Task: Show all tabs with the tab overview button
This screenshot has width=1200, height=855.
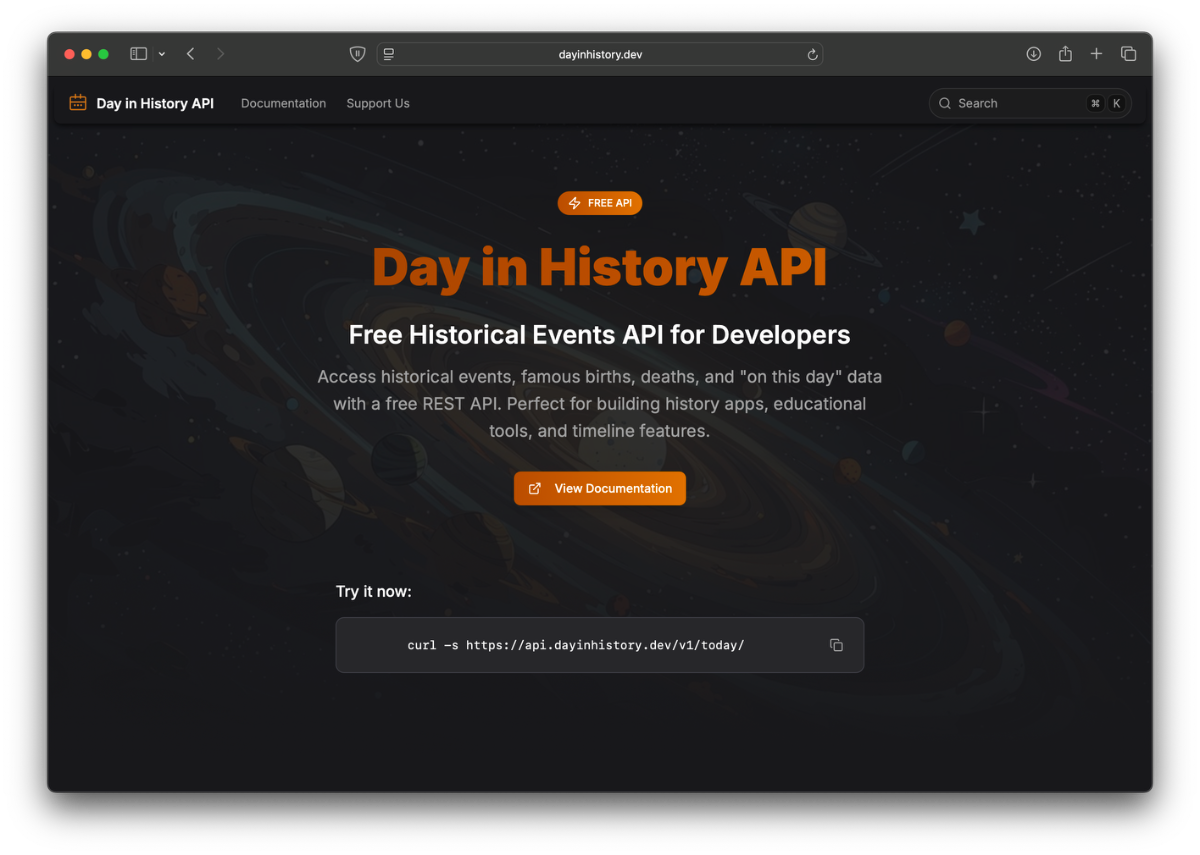Action: point(1128,54)
